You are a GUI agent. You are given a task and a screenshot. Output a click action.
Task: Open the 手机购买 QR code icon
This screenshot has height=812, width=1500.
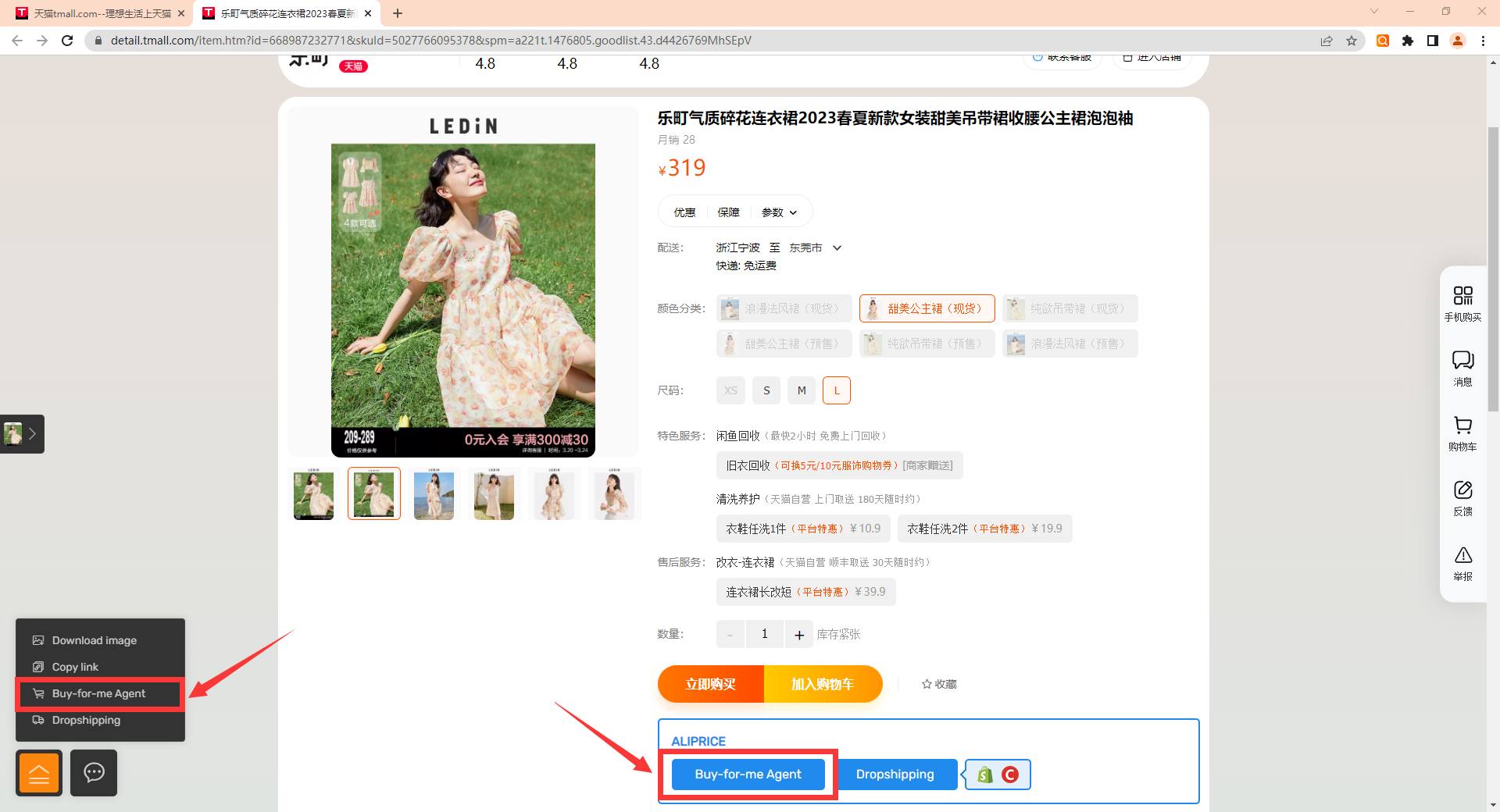tap(1462, 301)
